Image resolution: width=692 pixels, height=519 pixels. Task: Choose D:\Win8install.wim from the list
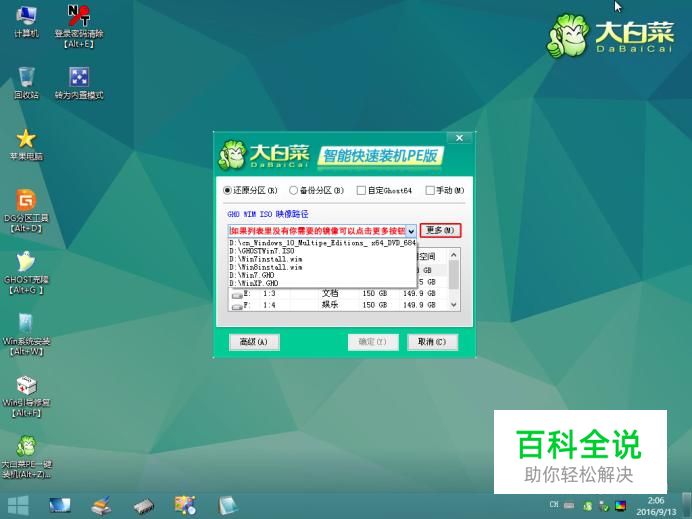click(323, 267)
